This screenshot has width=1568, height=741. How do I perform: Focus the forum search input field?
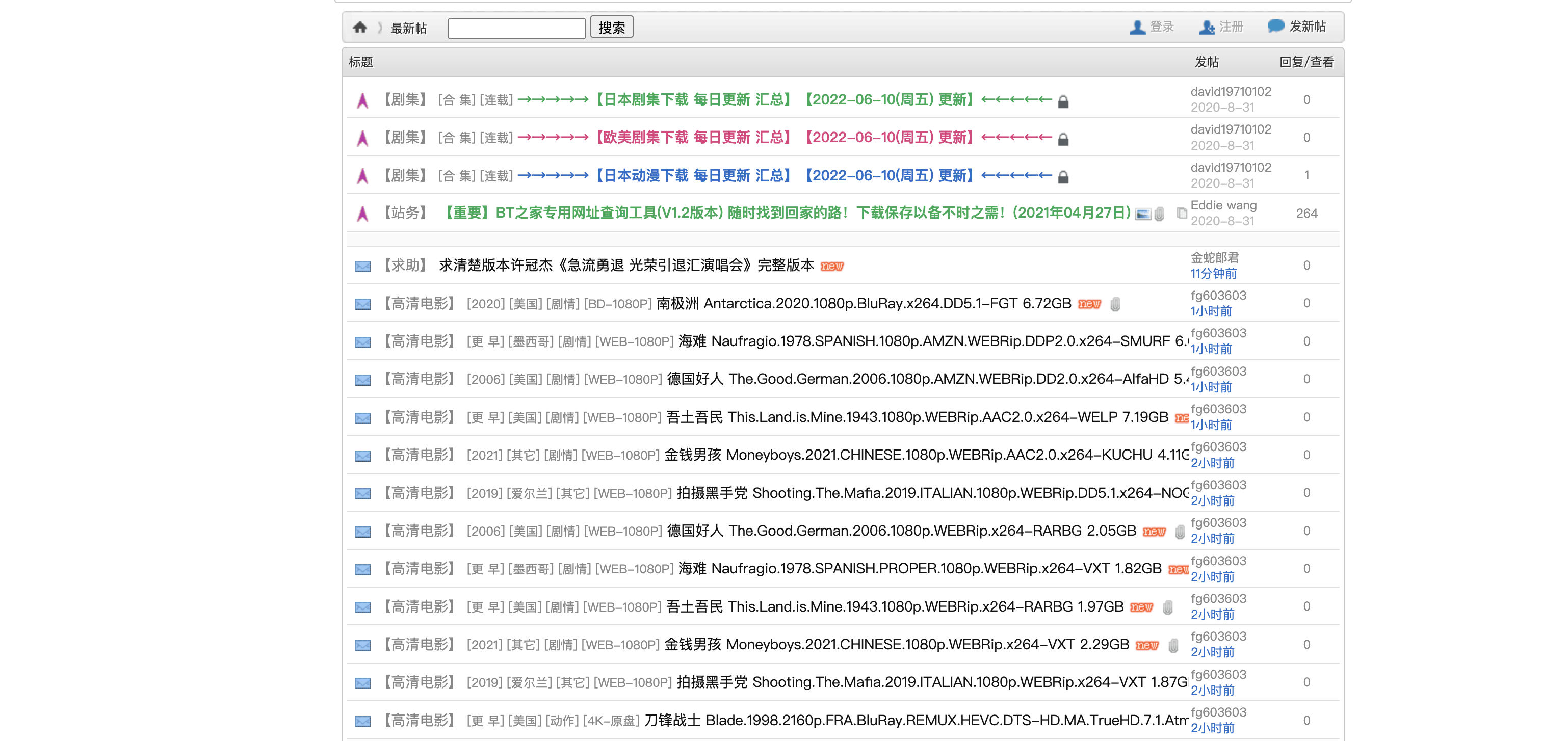[516, 28]
